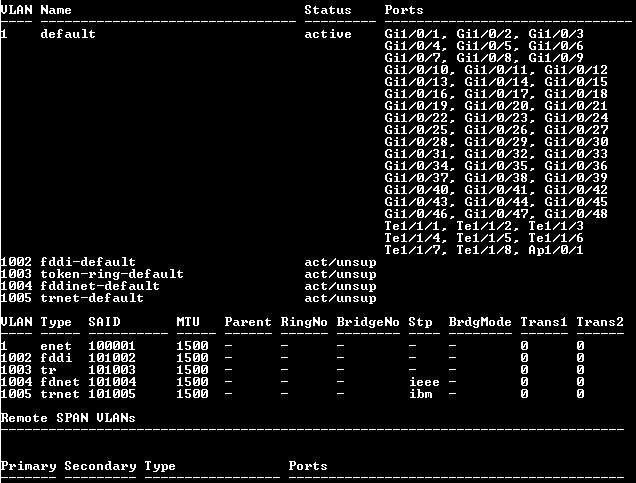Click port Gi1/0/2 entry
The width and height of the screenshot is (636, 483).
point(484,34)
